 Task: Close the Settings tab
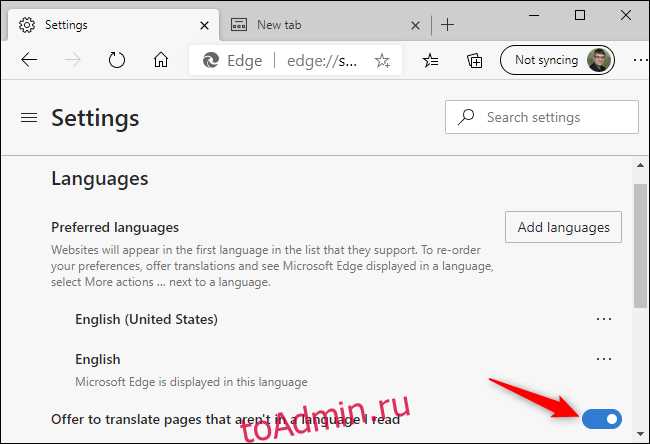204,26
